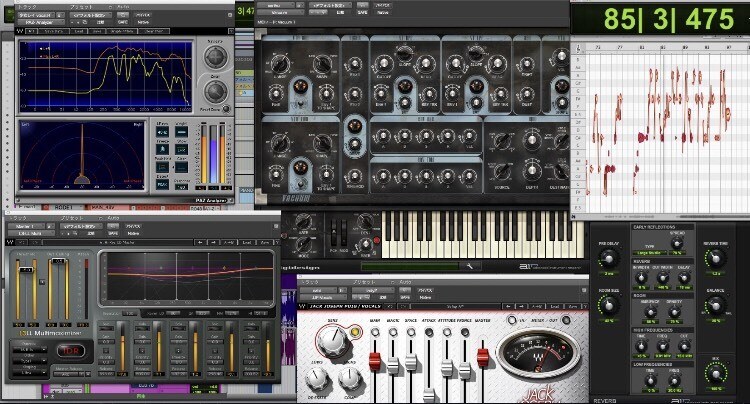Toggle the IDR button in L3-LL Multimaximizer
This screenshot has height=404, width=750.
click(x=71, y=351)
